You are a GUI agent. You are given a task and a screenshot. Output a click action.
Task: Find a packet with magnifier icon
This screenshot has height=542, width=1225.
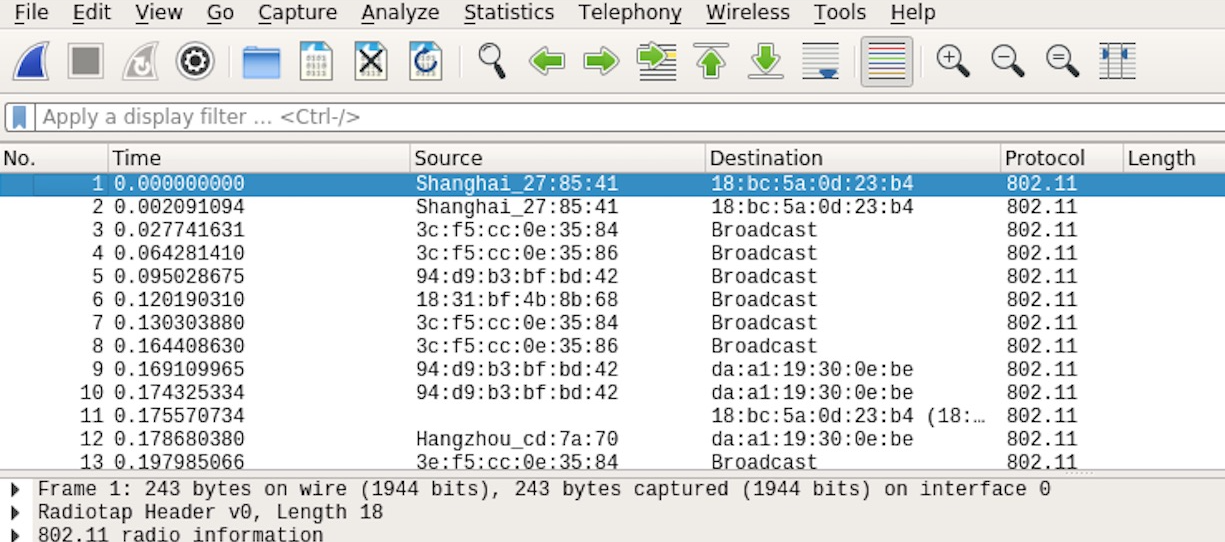click(492, 62)
